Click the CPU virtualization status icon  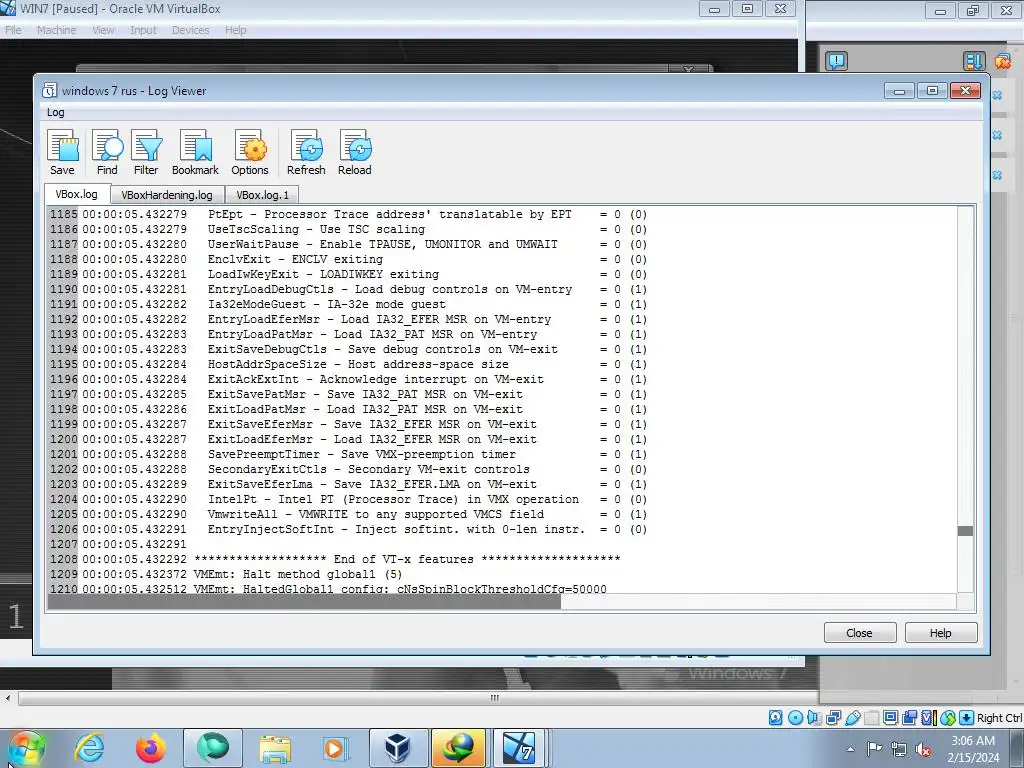tap(928, 718)
